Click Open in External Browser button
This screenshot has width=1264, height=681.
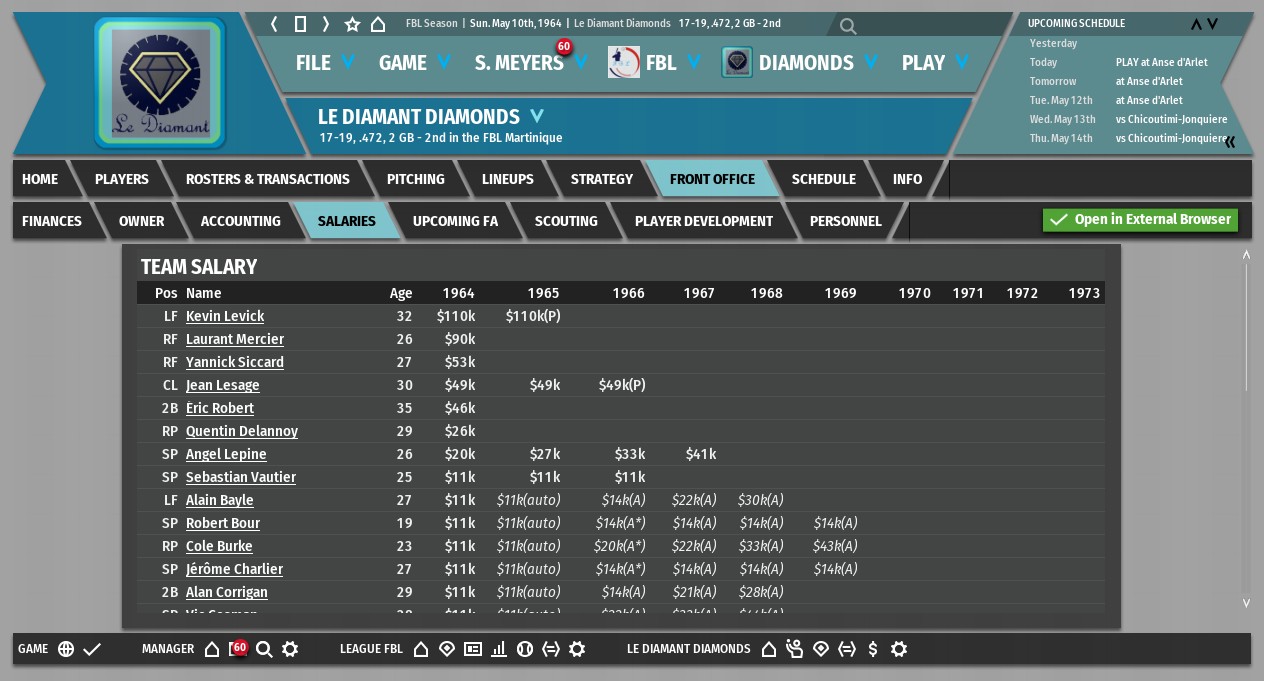tap(1140, 220)
